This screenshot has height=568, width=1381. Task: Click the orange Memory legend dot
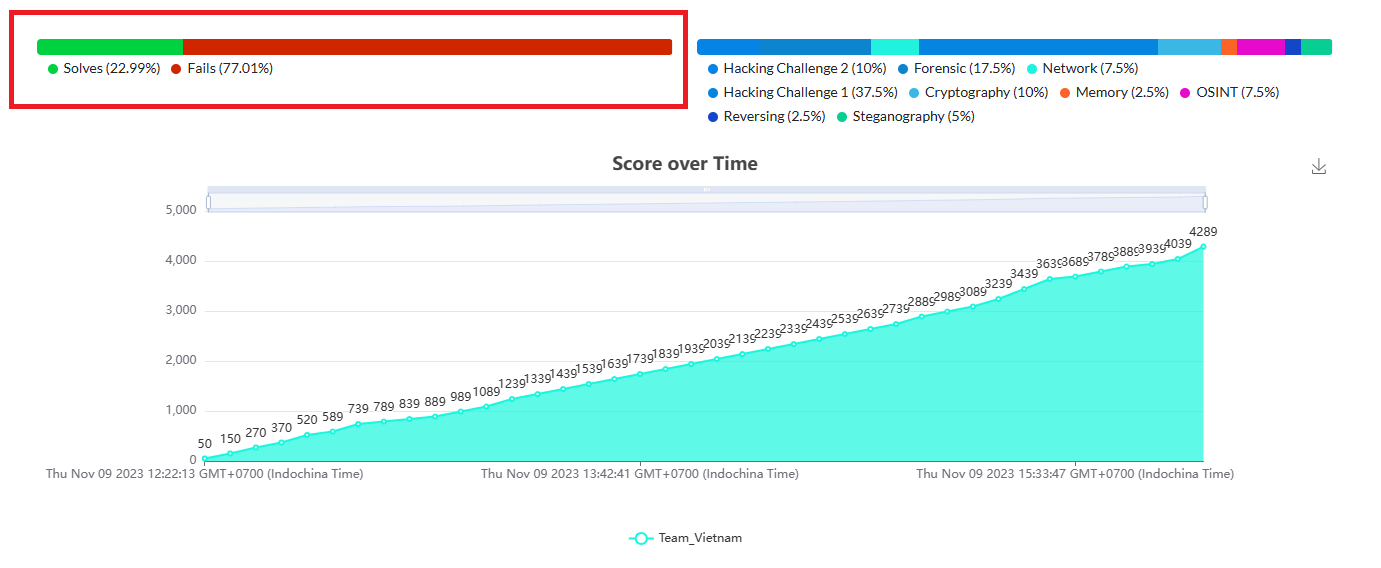click(1065, 93)
